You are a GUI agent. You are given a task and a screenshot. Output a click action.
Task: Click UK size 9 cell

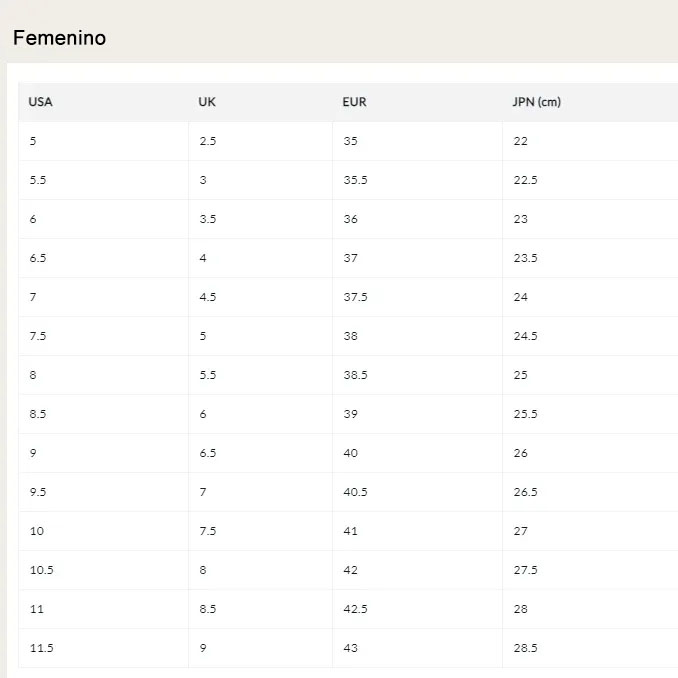point(260,648)
